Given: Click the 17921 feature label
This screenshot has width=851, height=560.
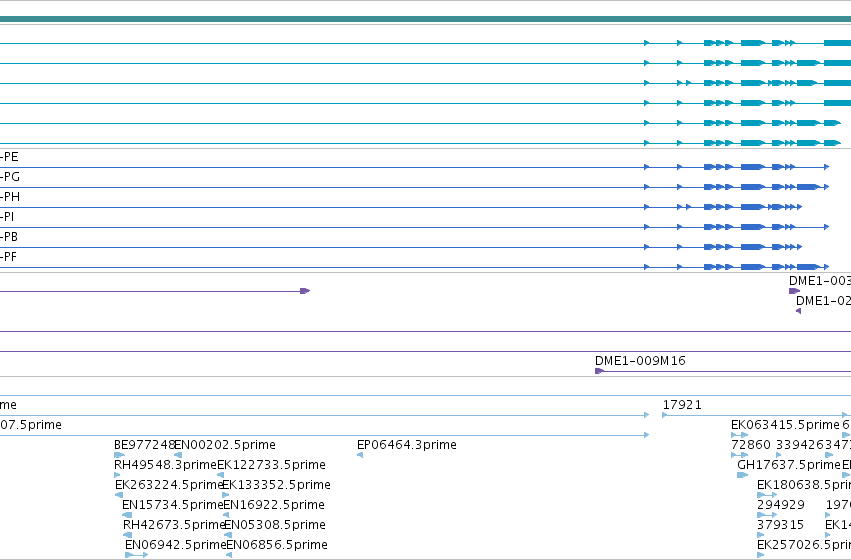Looking at the screenshot, I should 682,405.
